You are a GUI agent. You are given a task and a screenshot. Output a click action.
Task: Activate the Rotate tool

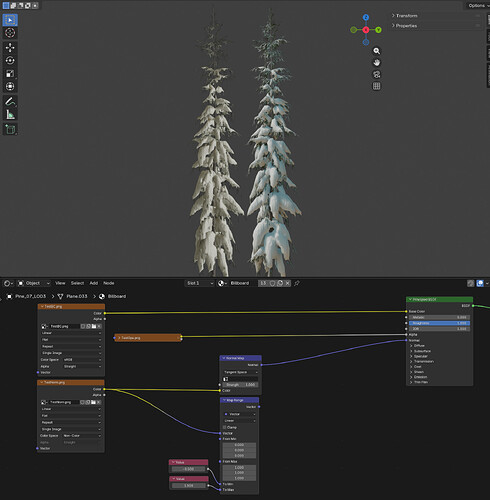click(x=10, y=60)
